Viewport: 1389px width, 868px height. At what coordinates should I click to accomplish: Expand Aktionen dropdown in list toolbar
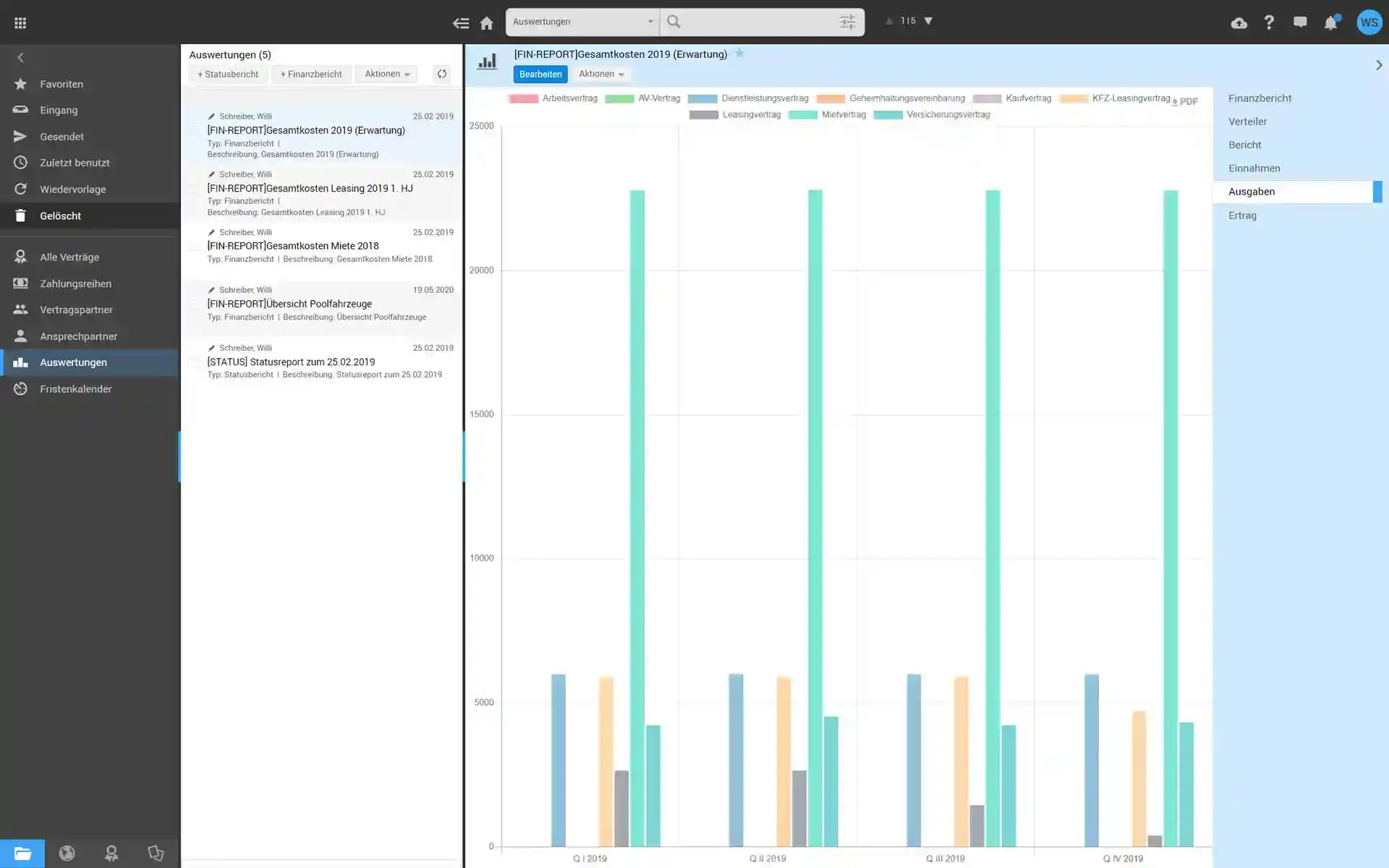coord(387,74)
